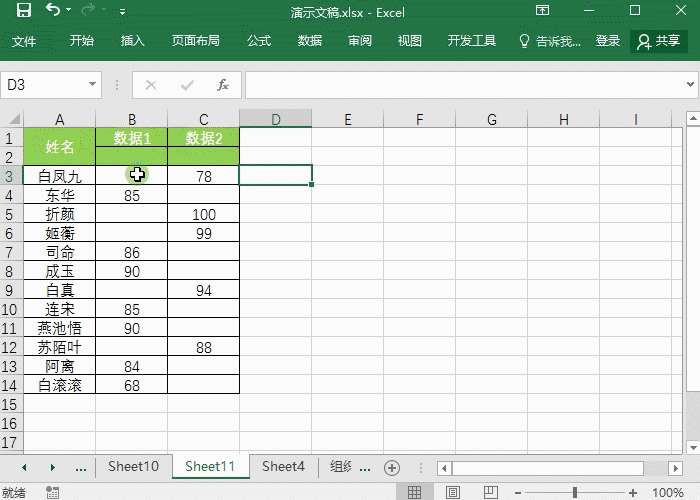The width and height of the screenshot is (700, 500).
Task: Open the 页面布局 tab
Action: (196, 41)
